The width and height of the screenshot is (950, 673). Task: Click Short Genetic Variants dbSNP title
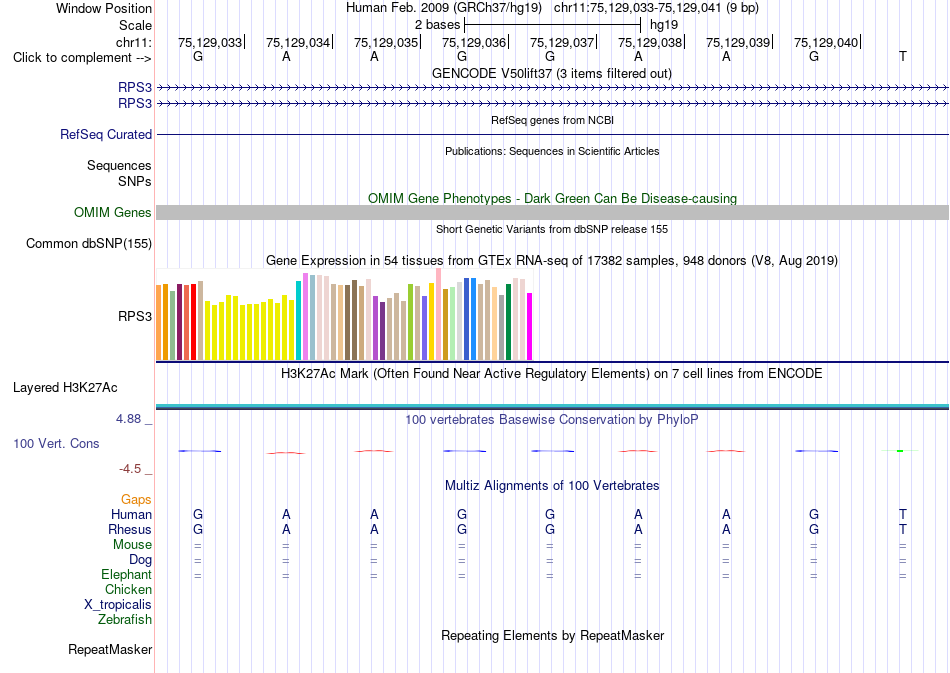click(x=552, y=229)
